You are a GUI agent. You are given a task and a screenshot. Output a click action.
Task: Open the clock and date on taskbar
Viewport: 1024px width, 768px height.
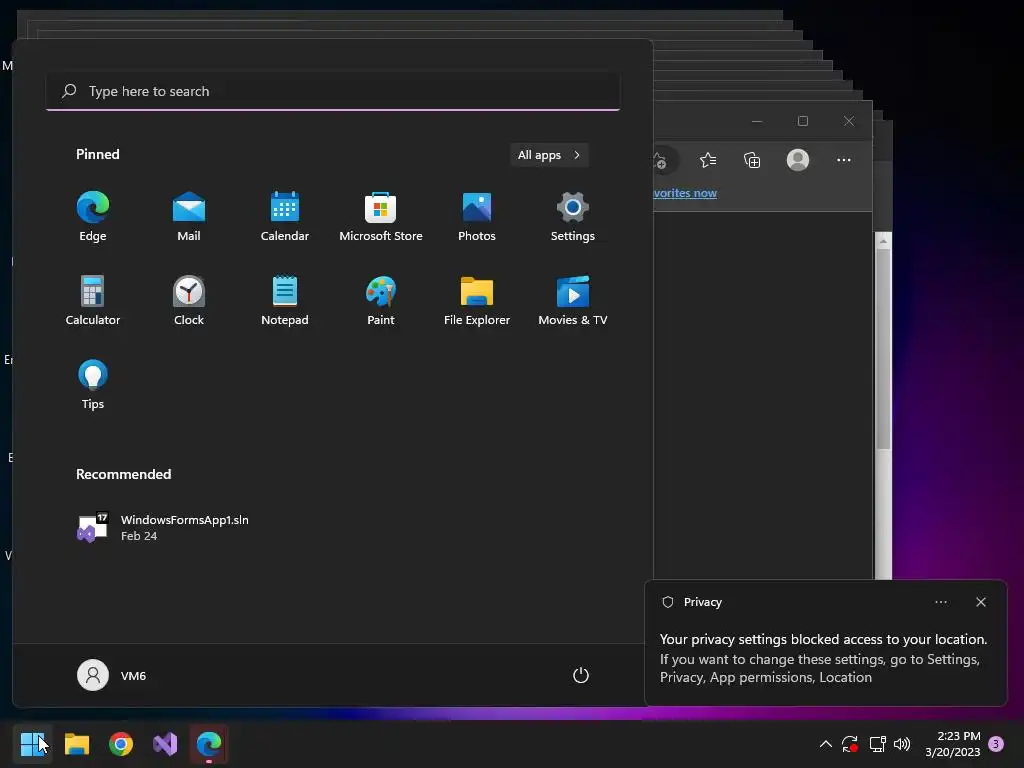click(953, 744)
